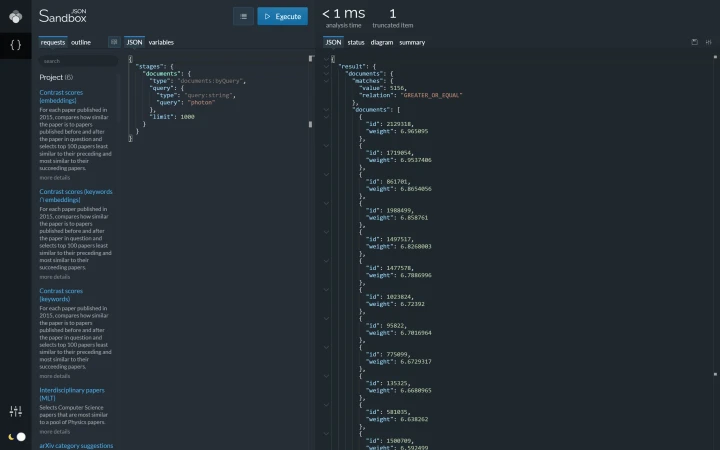Image resolution: width=720 pixels, height=450 pixels.
Task: Fold the object containing id 2129318
Action: click(x=326, y=117)
